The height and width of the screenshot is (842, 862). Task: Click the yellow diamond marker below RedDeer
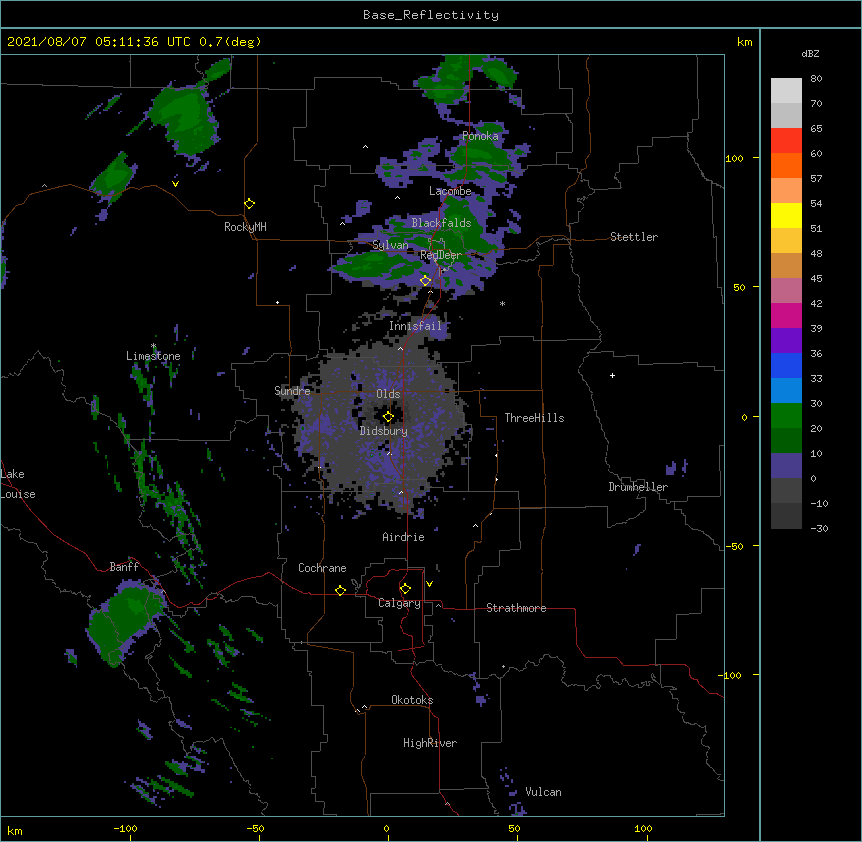[425, 281]
